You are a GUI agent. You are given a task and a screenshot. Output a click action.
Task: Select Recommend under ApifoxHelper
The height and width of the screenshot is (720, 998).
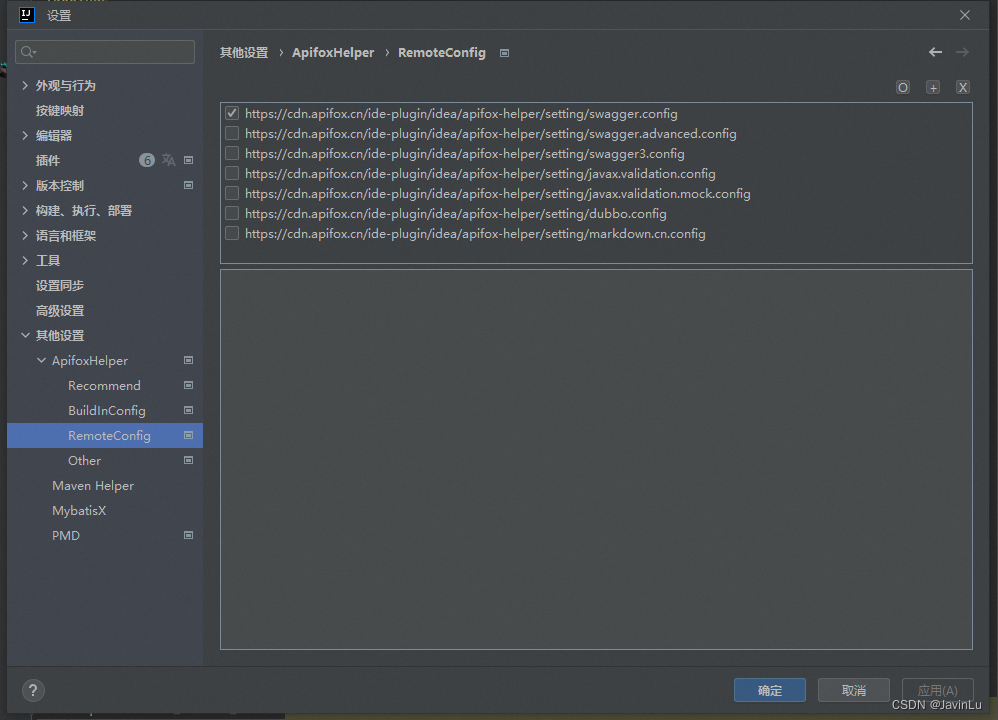104,385
